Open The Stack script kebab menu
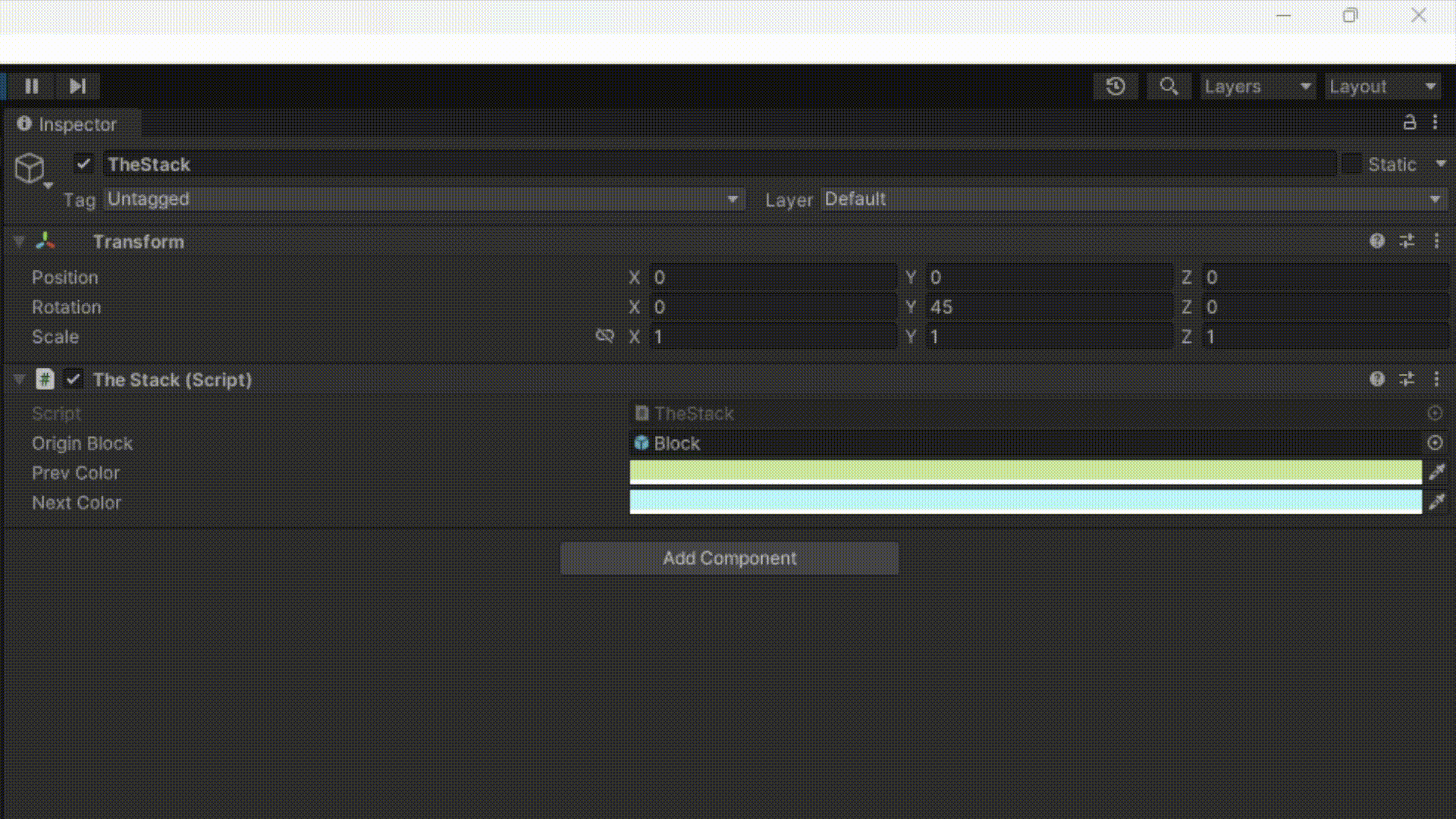Viewport: 1456px width, 819px height. 1436,379
